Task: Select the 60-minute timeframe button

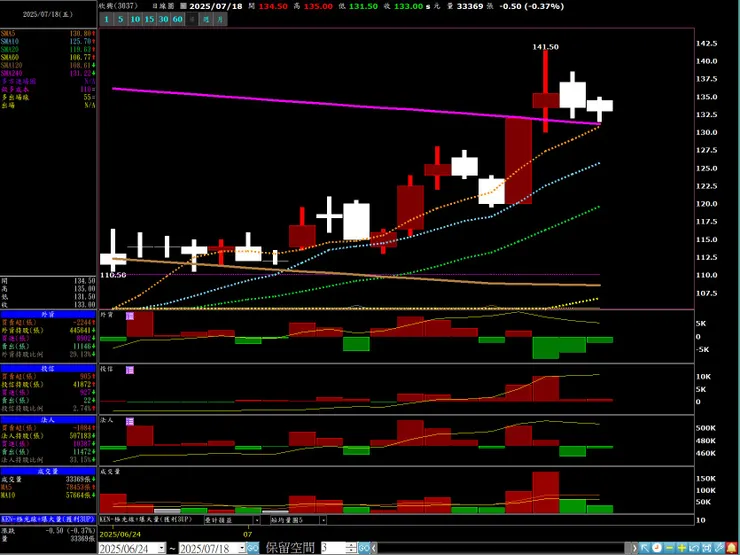Action: [x=178, y=19]
